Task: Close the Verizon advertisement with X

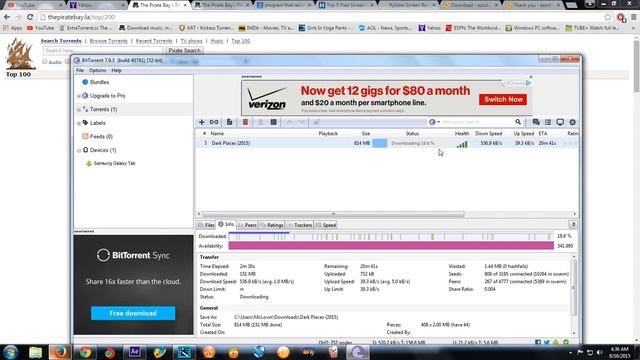Action: (531, 77)
